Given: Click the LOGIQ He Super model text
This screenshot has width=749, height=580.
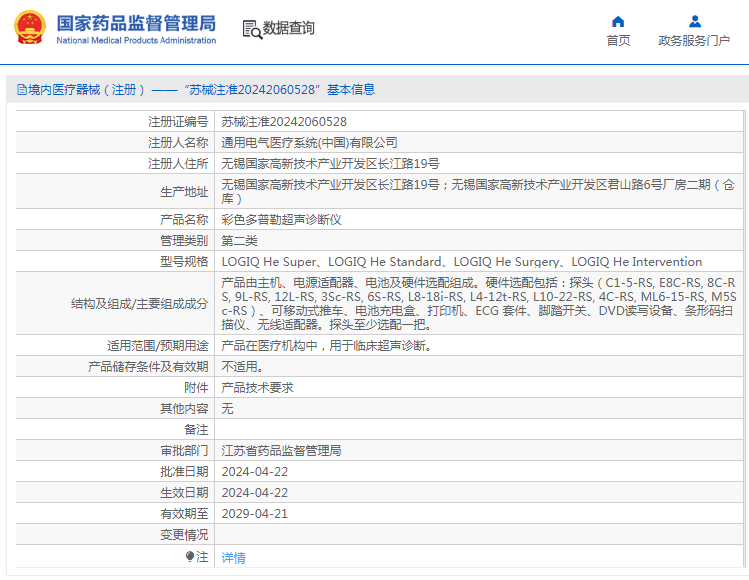Looking at the screenshot, I should [269, 262].
